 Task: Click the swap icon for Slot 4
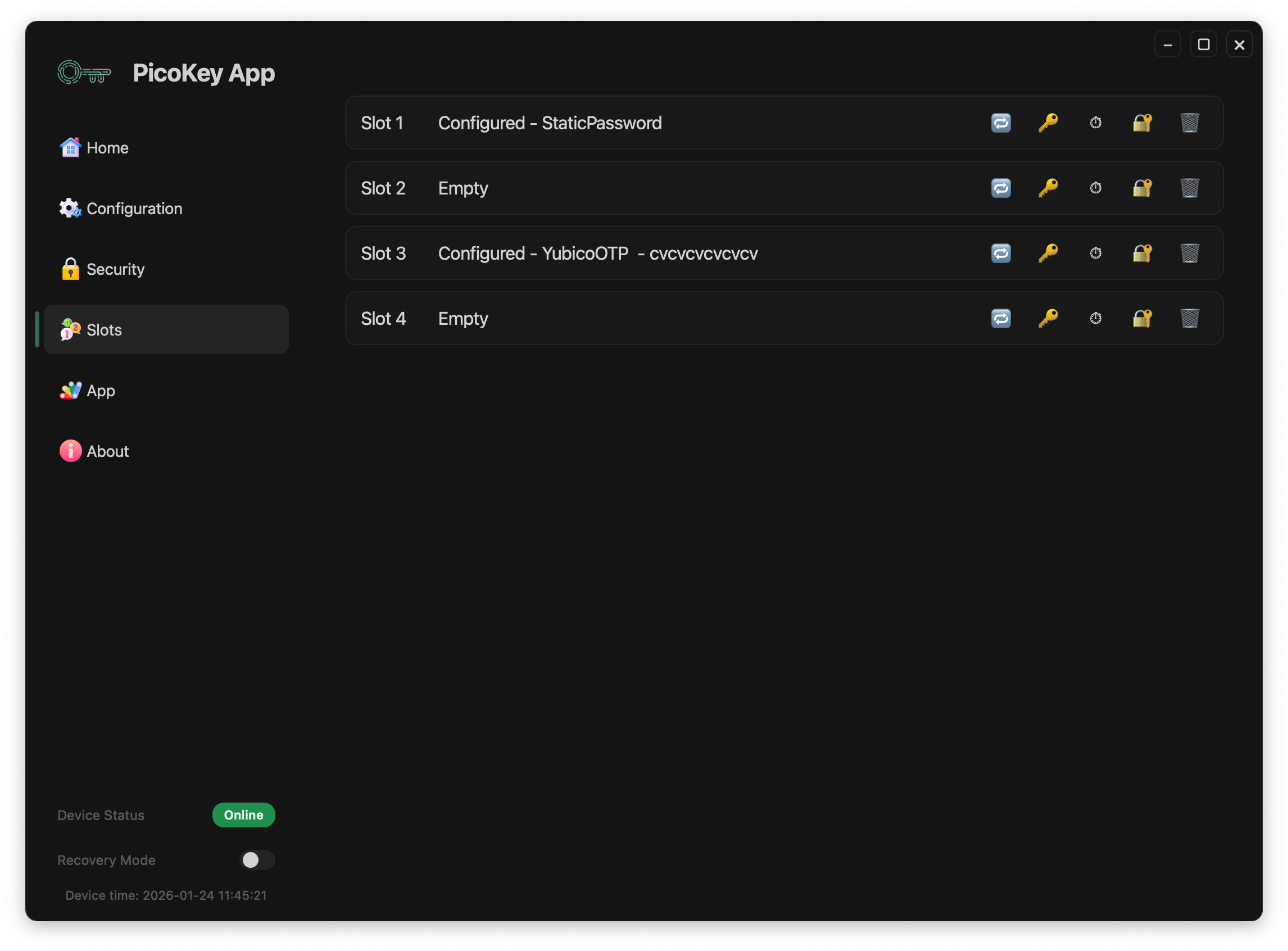[1001, 318]
